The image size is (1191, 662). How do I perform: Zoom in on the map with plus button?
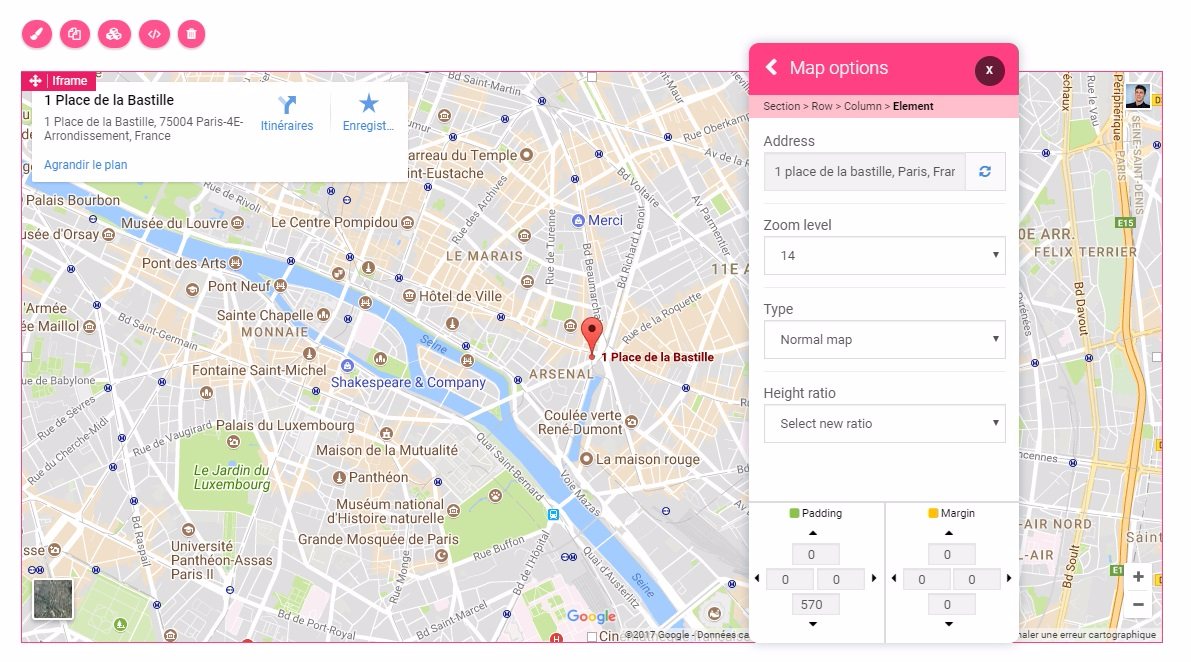tap(1138, 577)
